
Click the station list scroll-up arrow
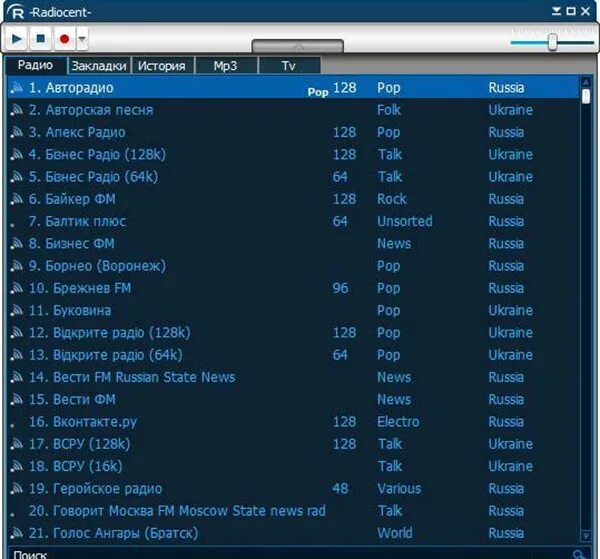tap(586, 81)
